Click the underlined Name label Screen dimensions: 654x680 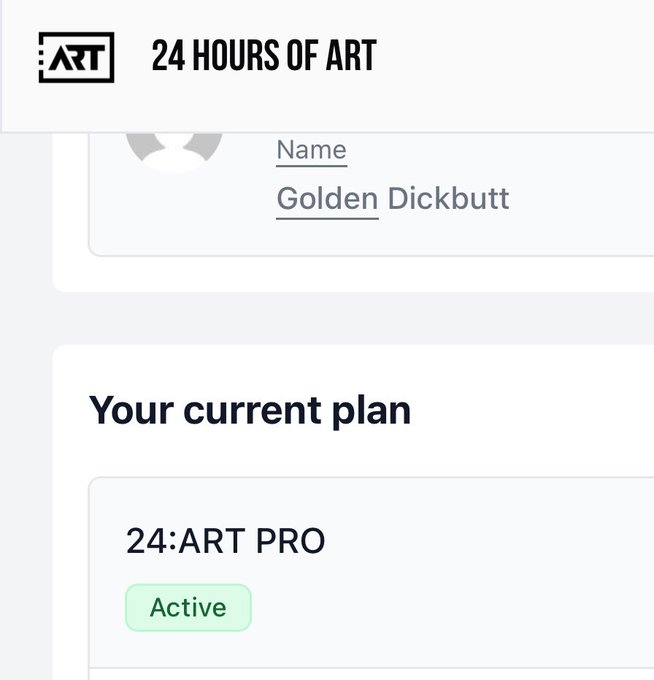point(311,151)
